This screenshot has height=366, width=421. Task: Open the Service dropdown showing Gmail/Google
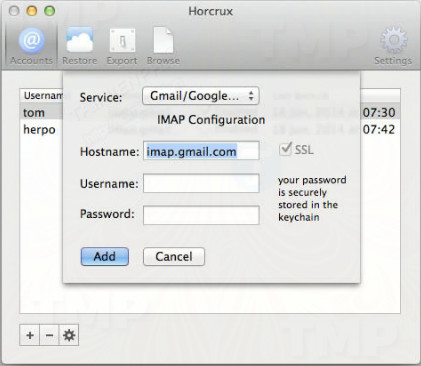tap(201, 96)
